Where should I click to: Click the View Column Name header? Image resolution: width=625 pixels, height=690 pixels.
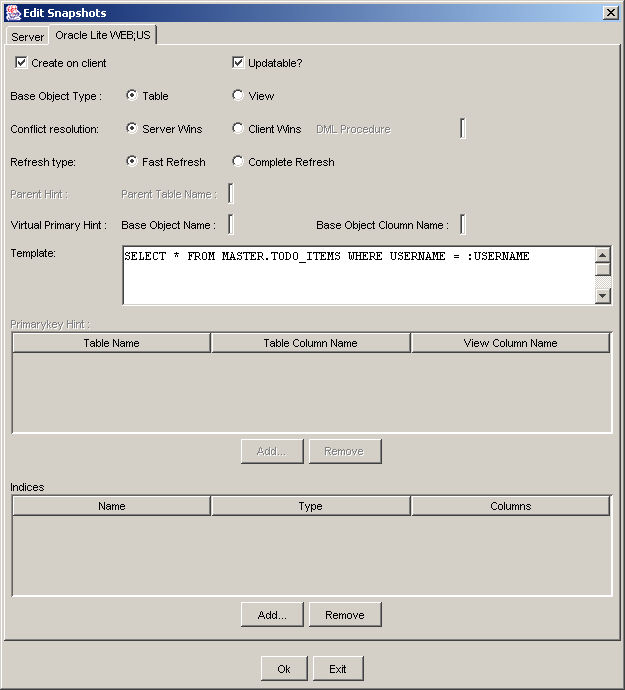(511, 343)
